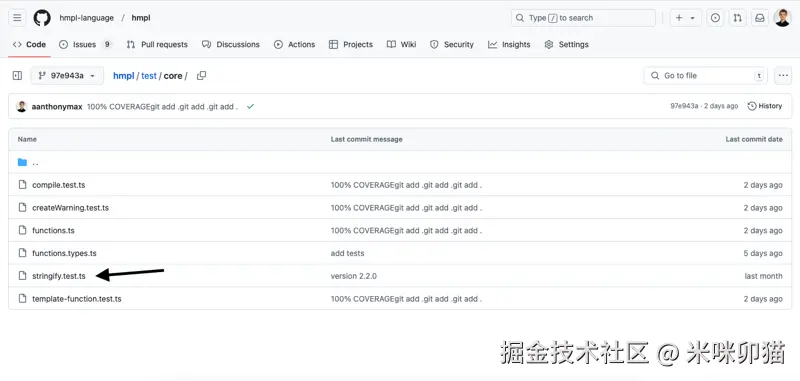Open commit hash 97e943a link
This screenshot has width=800, height=381.
(x=684, y=106)
